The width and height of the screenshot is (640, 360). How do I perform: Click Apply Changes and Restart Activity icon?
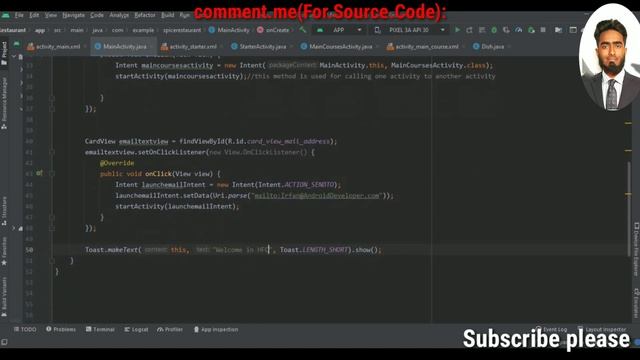click(469, 30)
